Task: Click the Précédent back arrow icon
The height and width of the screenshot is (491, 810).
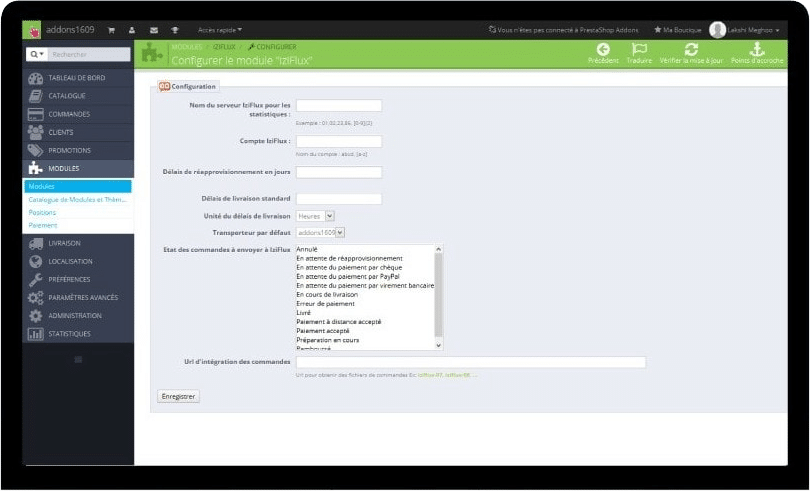Action: tap(603, 50)
